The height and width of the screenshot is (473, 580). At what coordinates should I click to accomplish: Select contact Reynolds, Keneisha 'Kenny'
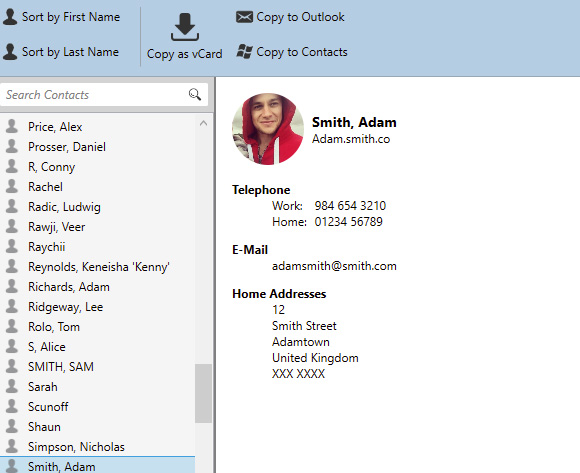click(x=98, y=267)
